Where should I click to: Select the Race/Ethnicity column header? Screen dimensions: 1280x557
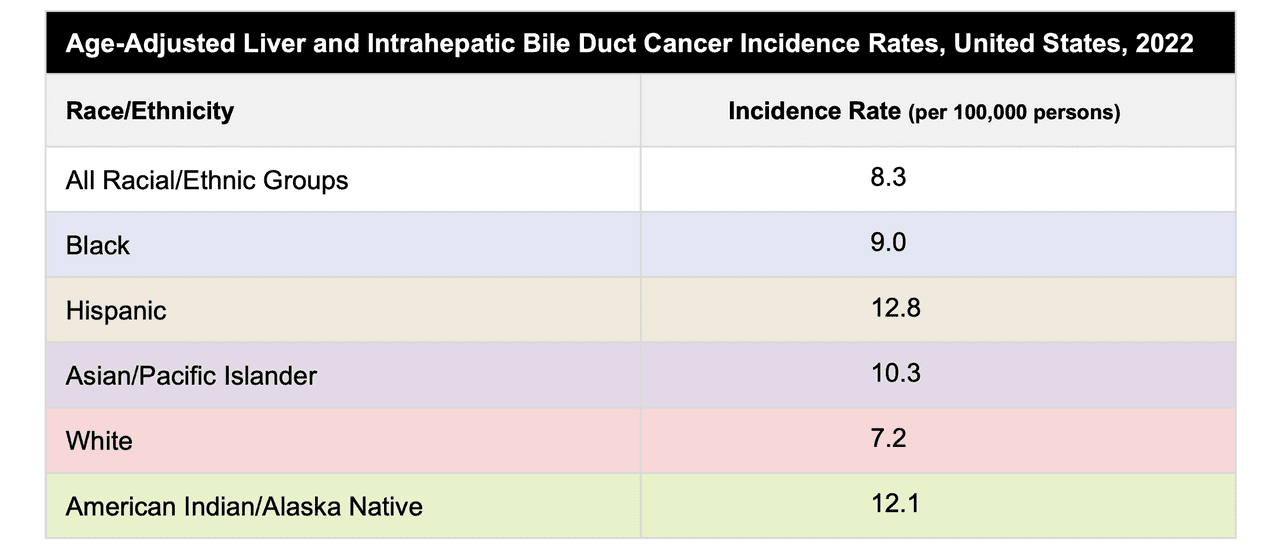150,110
